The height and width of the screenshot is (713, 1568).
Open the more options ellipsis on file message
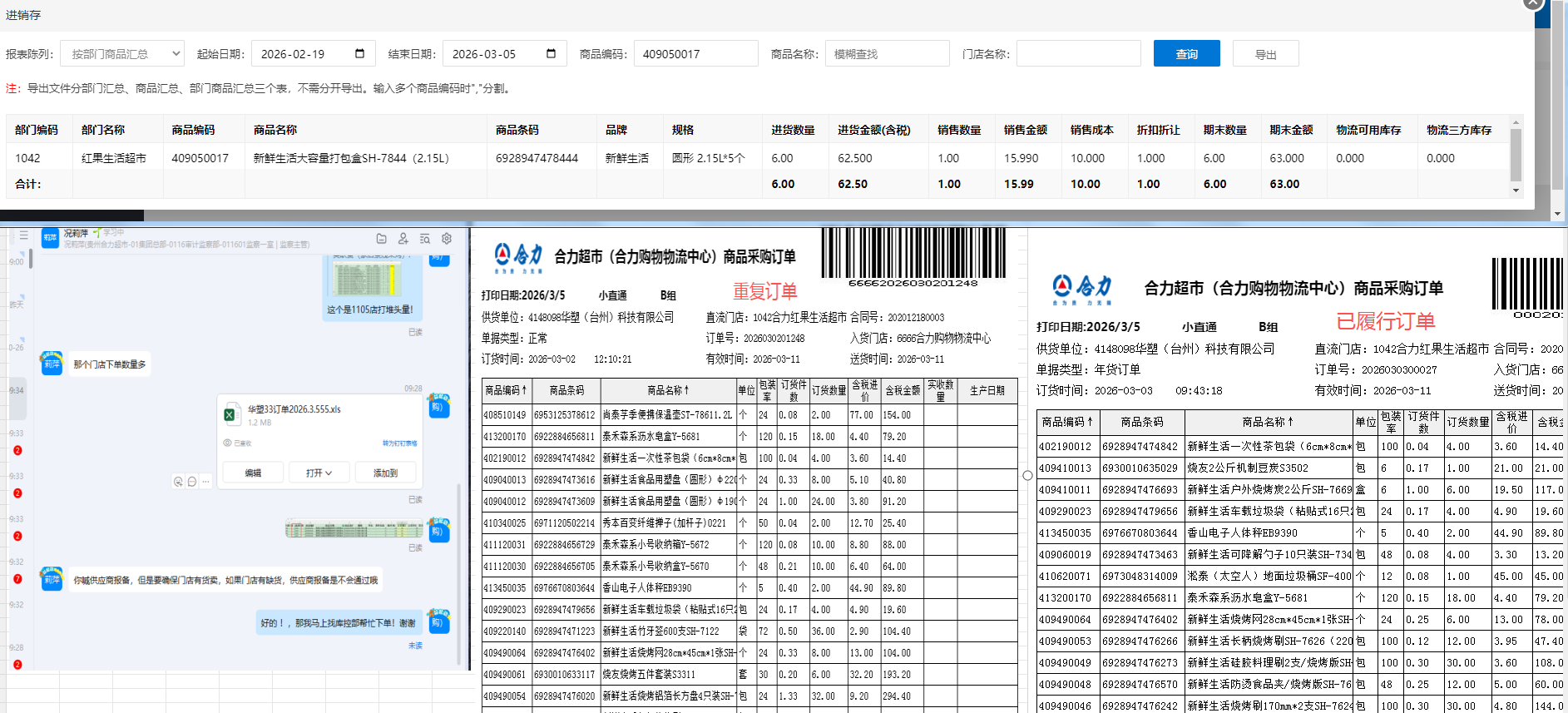click(205, 482)
